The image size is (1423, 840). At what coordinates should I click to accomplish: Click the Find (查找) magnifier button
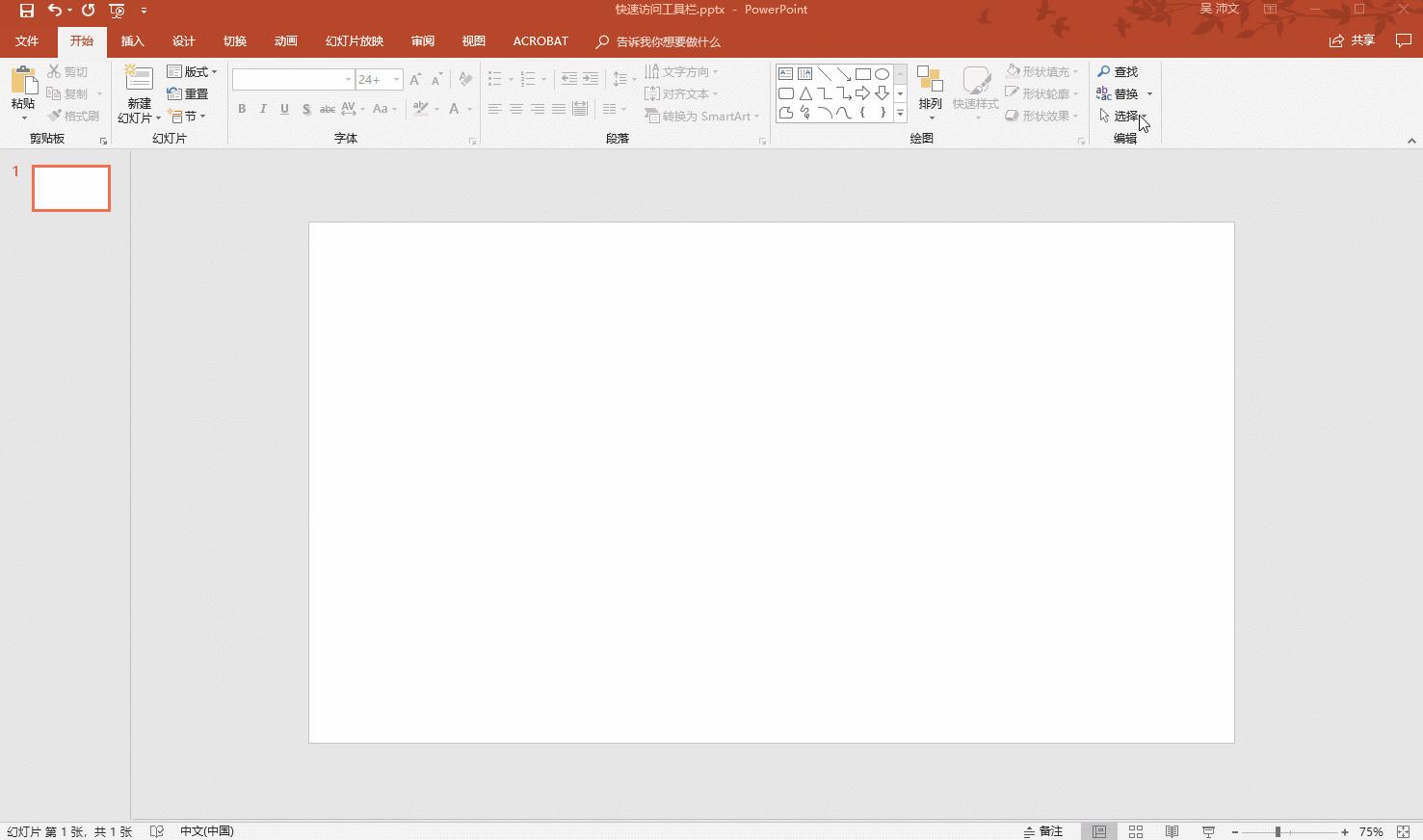pos(1118,72)
